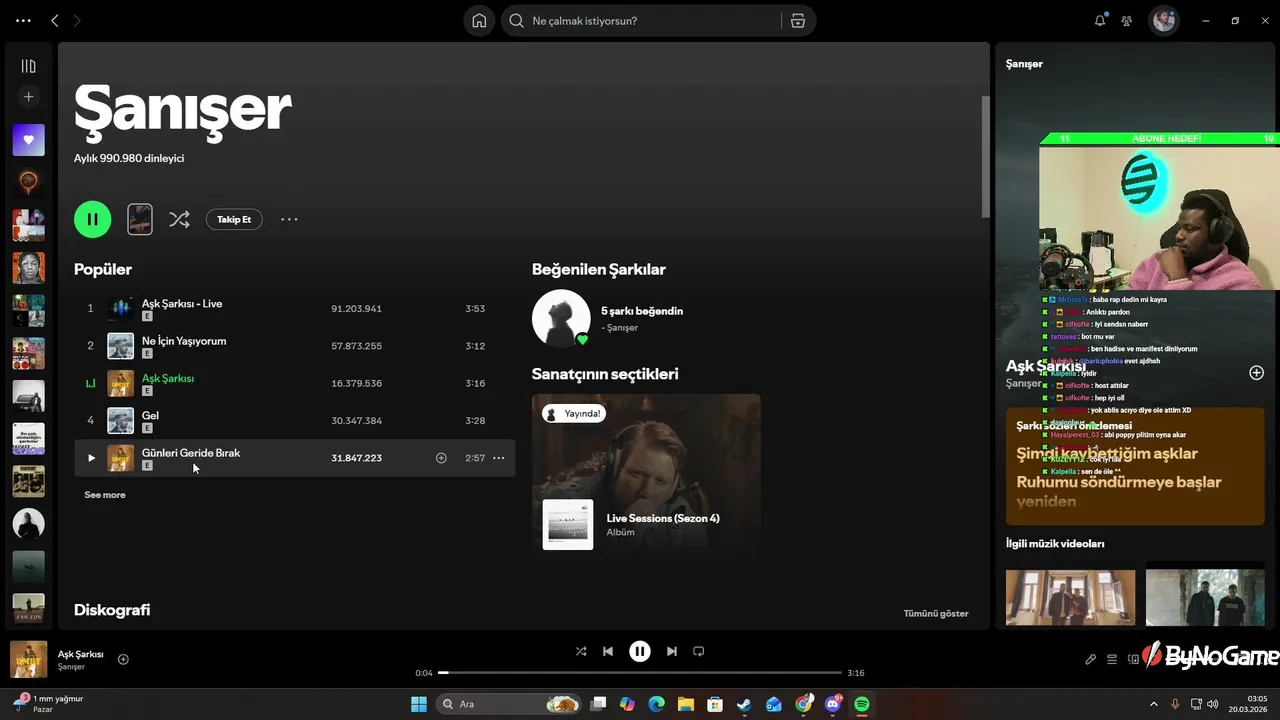Open Windows Start menu
The height and width of the screenshot is (720, 1280).
(419, 704)
